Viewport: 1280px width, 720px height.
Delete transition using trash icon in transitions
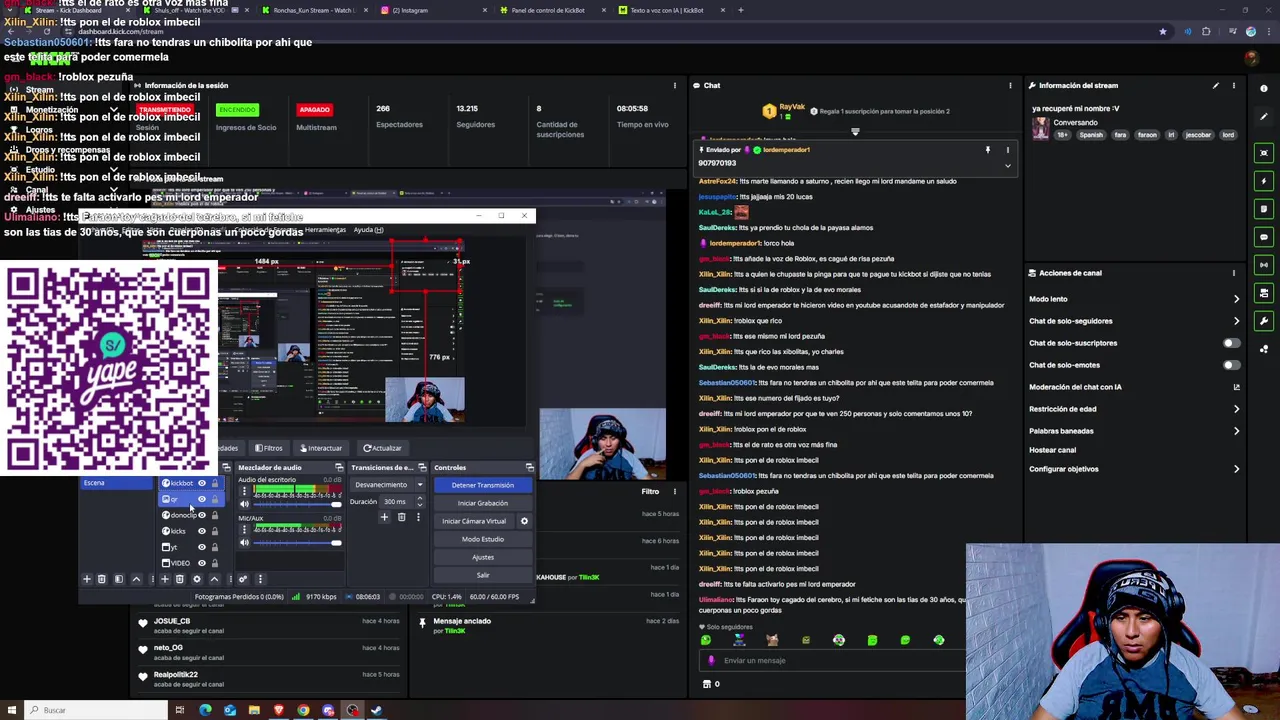pyautogui.click(x=401, y=517)
